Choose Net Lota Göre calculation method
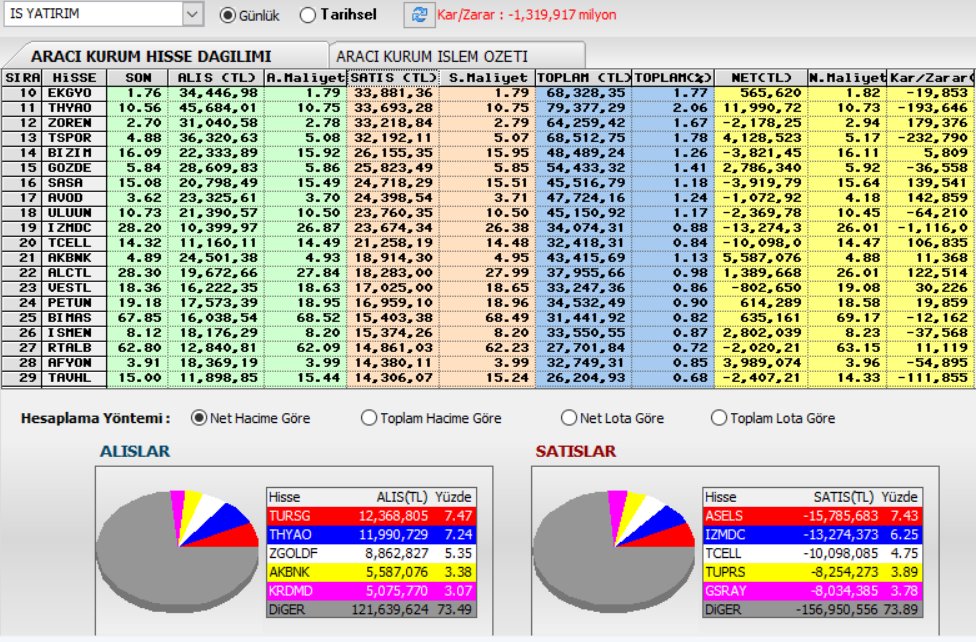976x642 pixels. tap(568, 418)
